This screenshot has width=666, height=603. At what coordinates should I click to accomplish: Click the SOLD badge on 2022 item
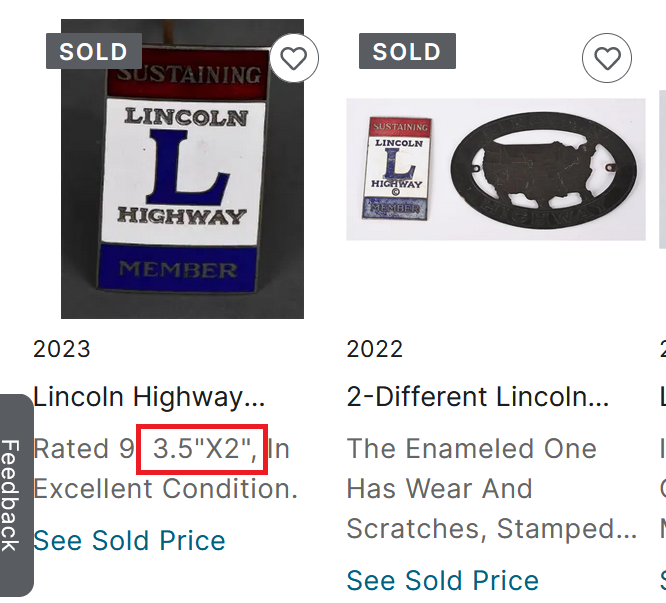click(407, 52)
